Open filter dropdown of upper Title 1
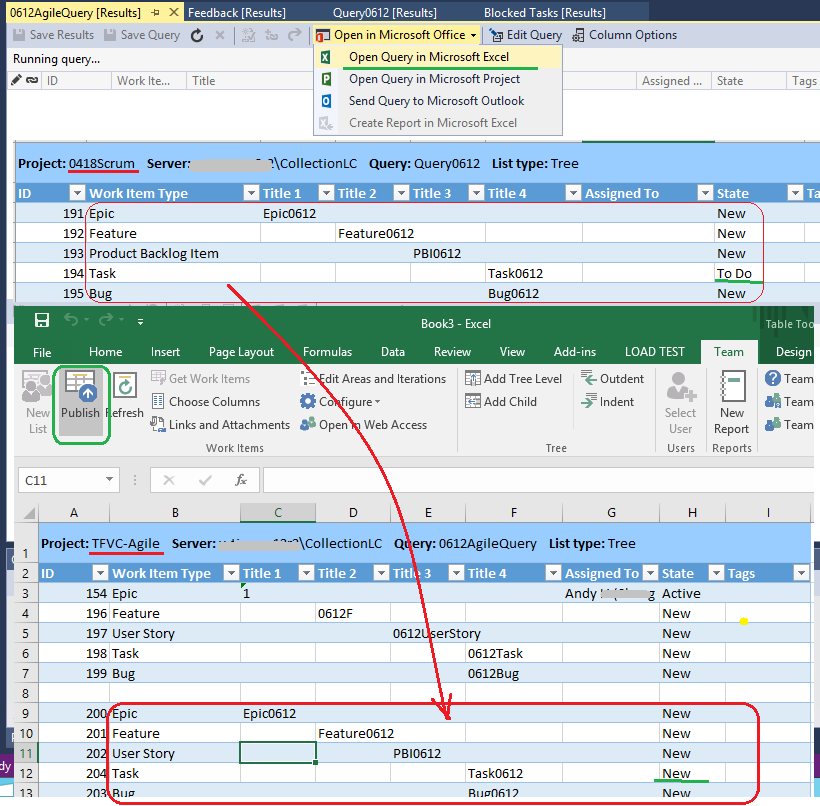The image size is (820, 806). (326, 194)
